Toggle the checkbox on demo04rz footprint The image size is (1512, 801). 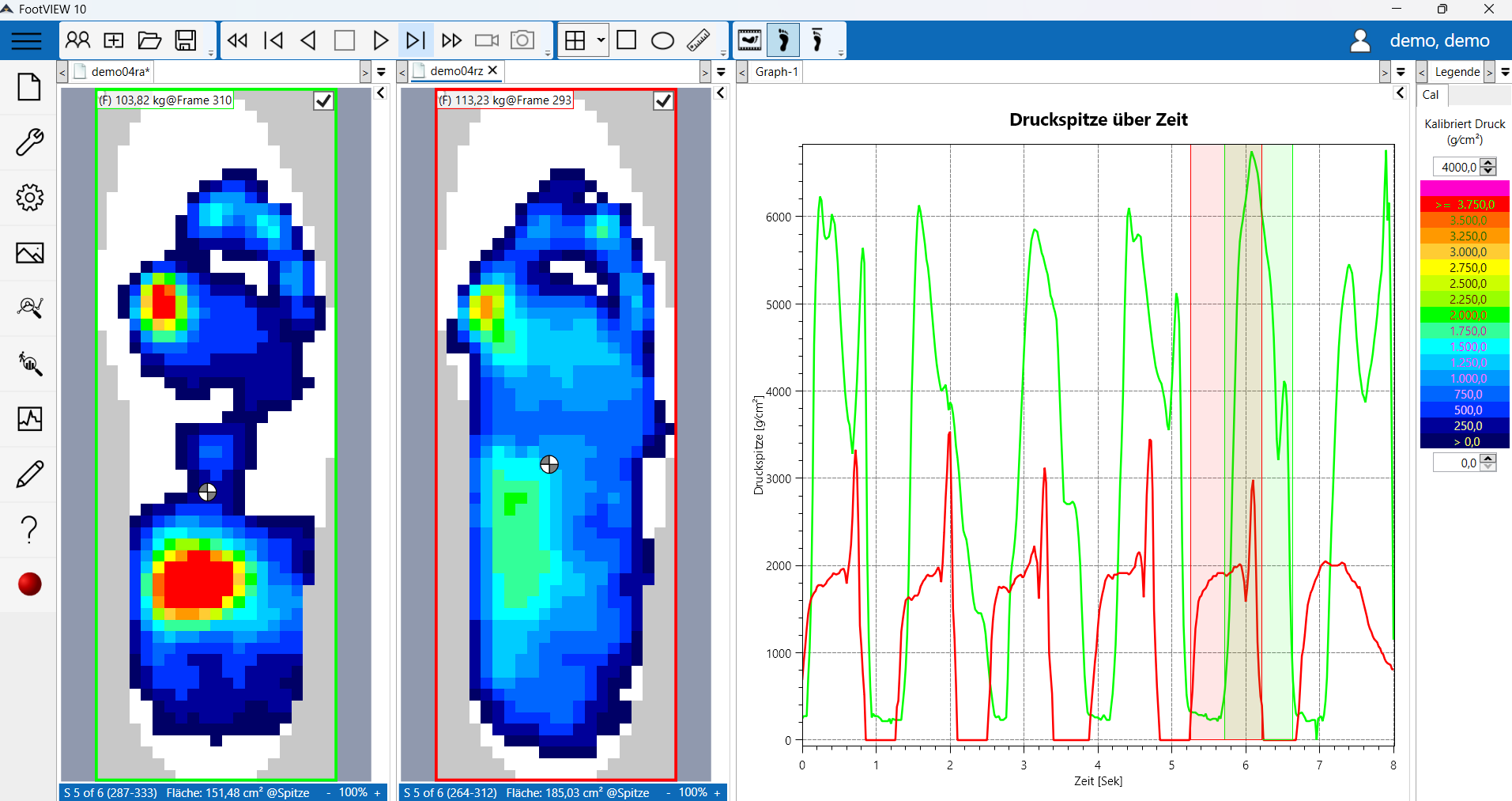(x=663, y=101)
